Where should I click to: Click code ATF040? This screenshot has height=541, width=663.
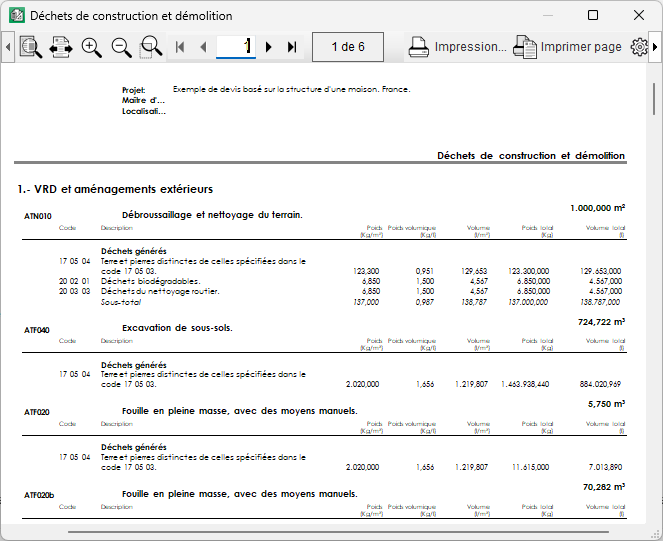(37, 330)
